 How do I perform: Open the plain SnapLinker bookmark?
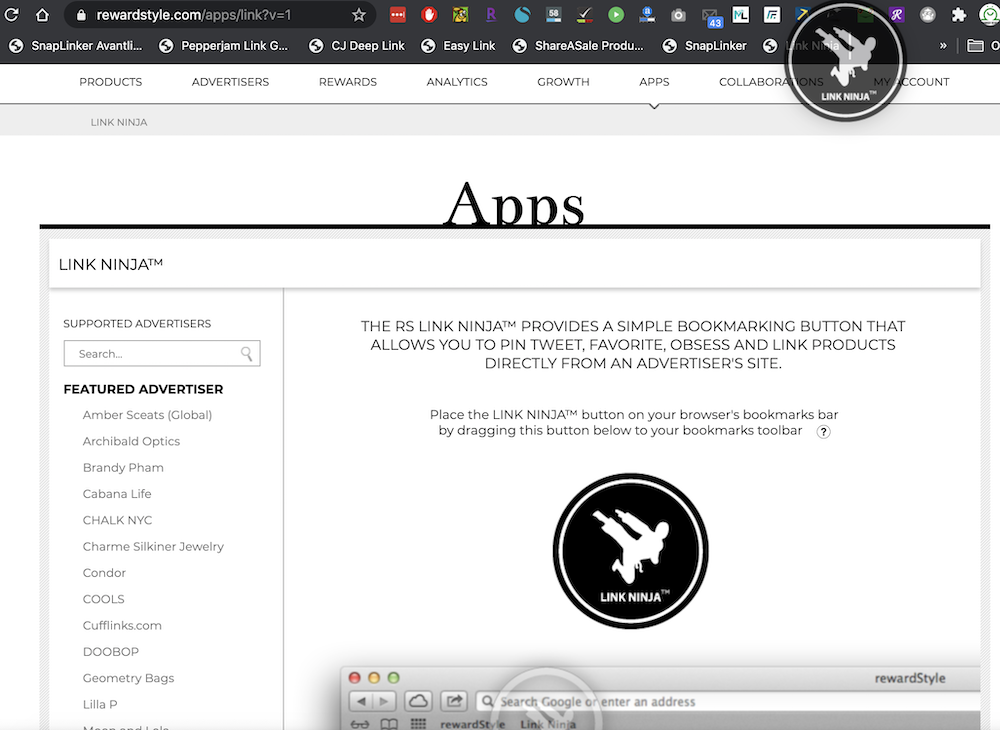point(705,45)
